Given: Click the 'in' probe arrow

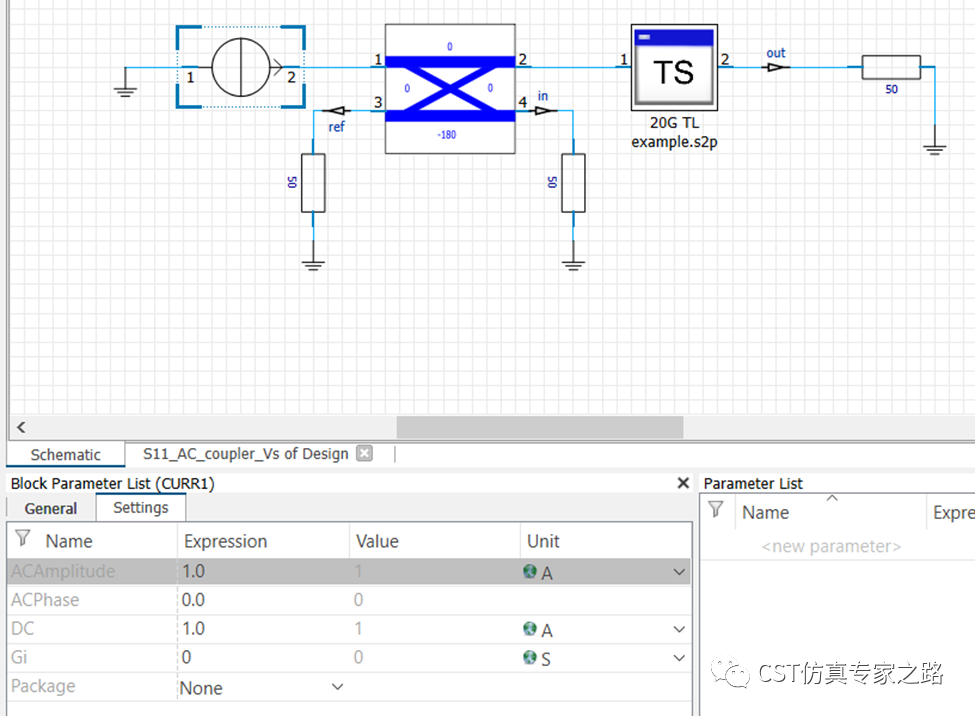Looking at the screenshot, I should click(x=544, y=111).
